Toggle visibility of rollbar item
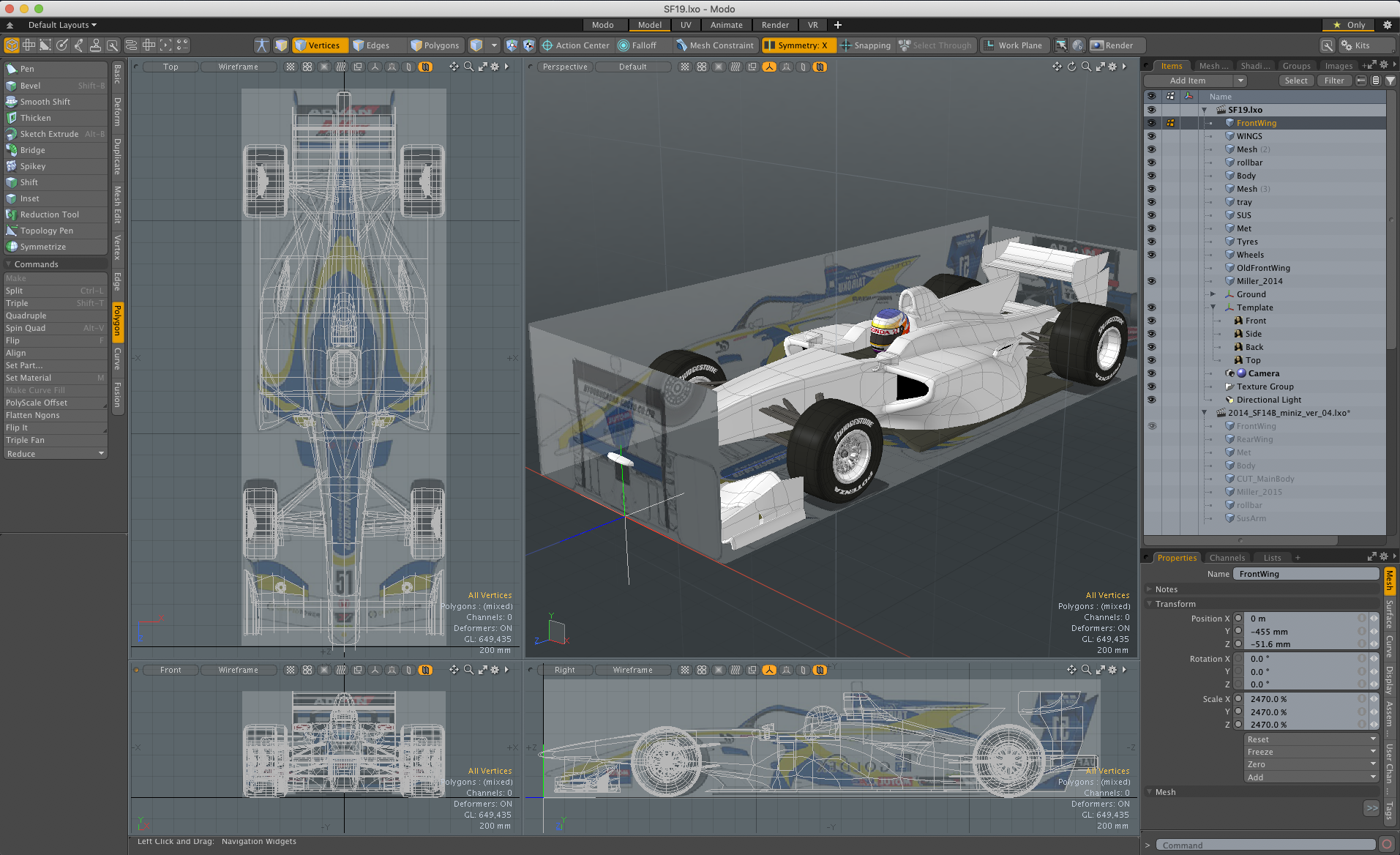Image resolution: width=1400 pixels, height=855 pixels. pos(1152,163)
